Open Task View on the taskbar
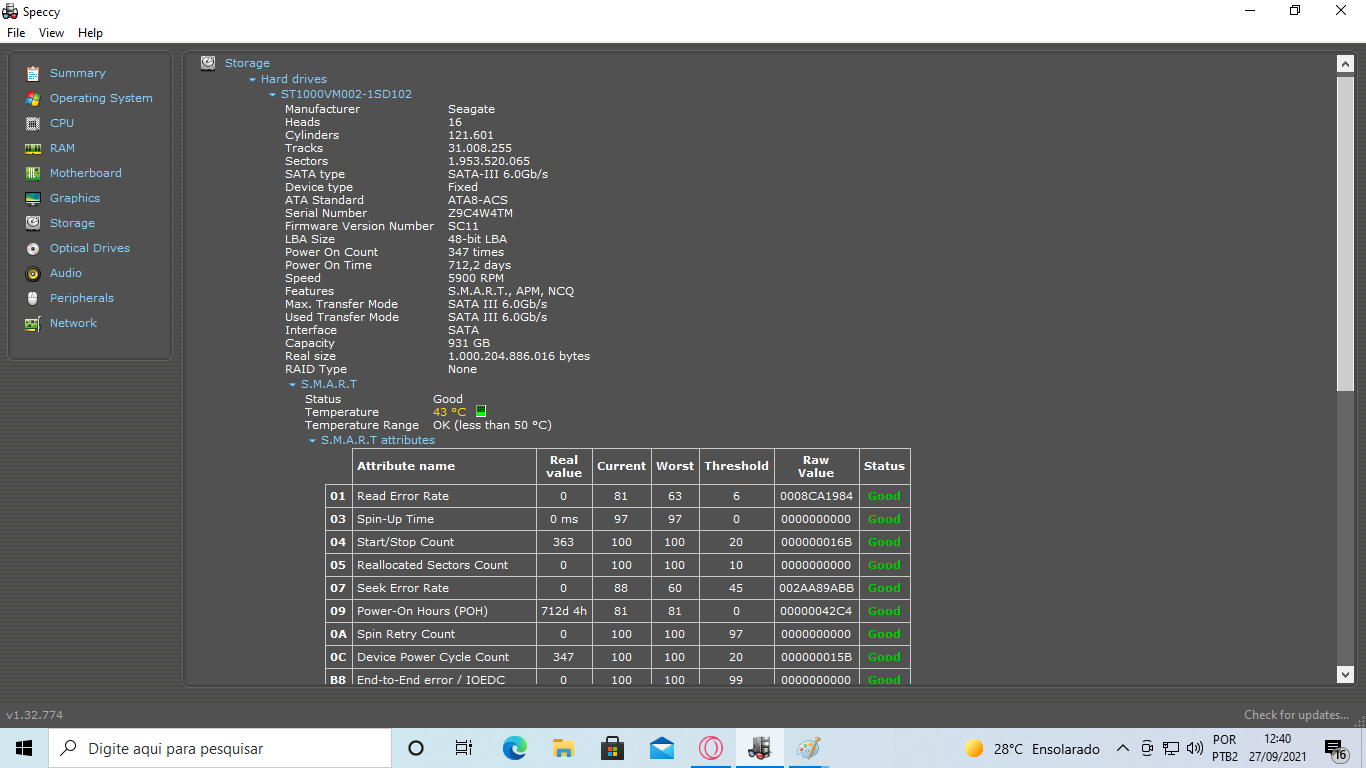The width and height of the screenshot is (1366, 768). tap(464, 748)
